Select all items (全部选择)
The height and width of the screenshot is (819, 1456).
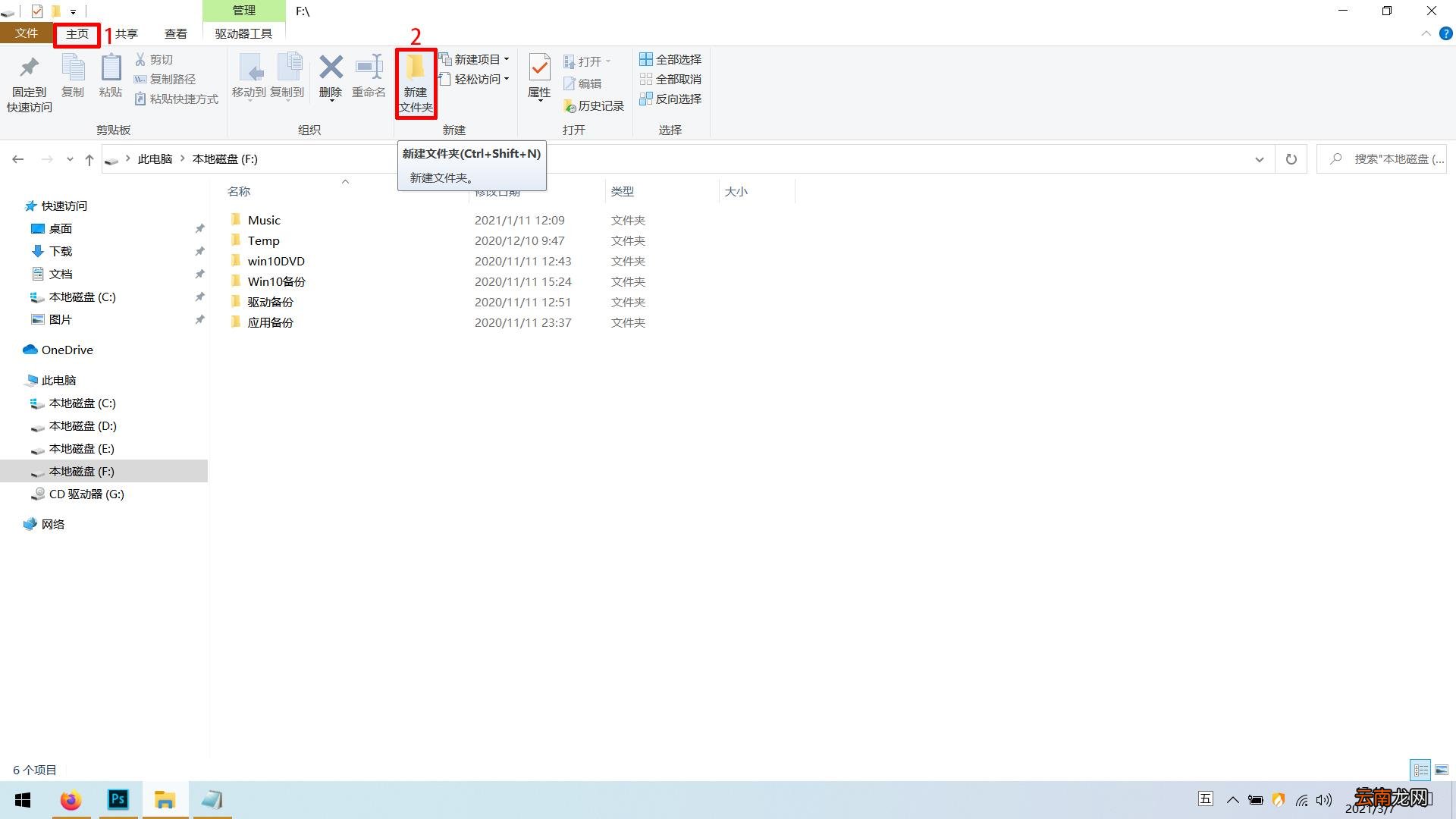pyautogui.click(x=670, y=59)
